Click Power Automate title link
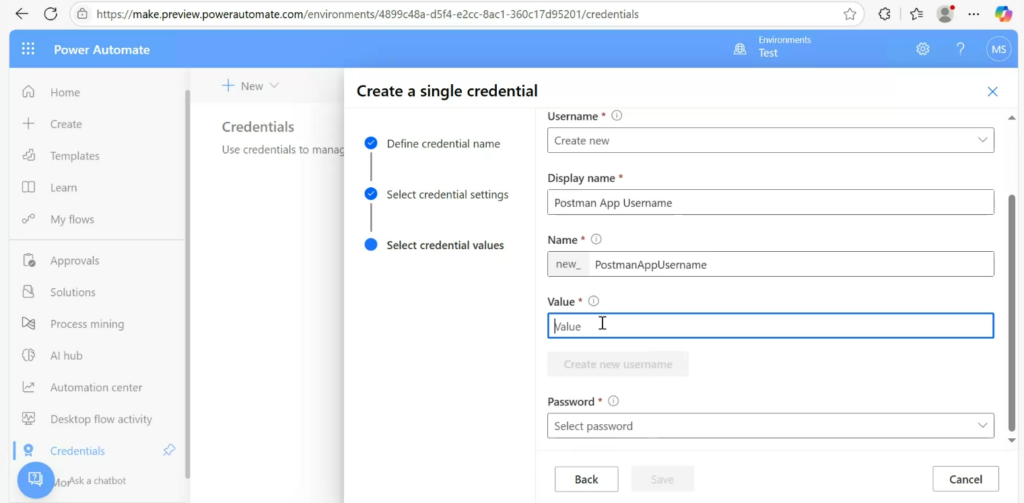 pos(102,50)
